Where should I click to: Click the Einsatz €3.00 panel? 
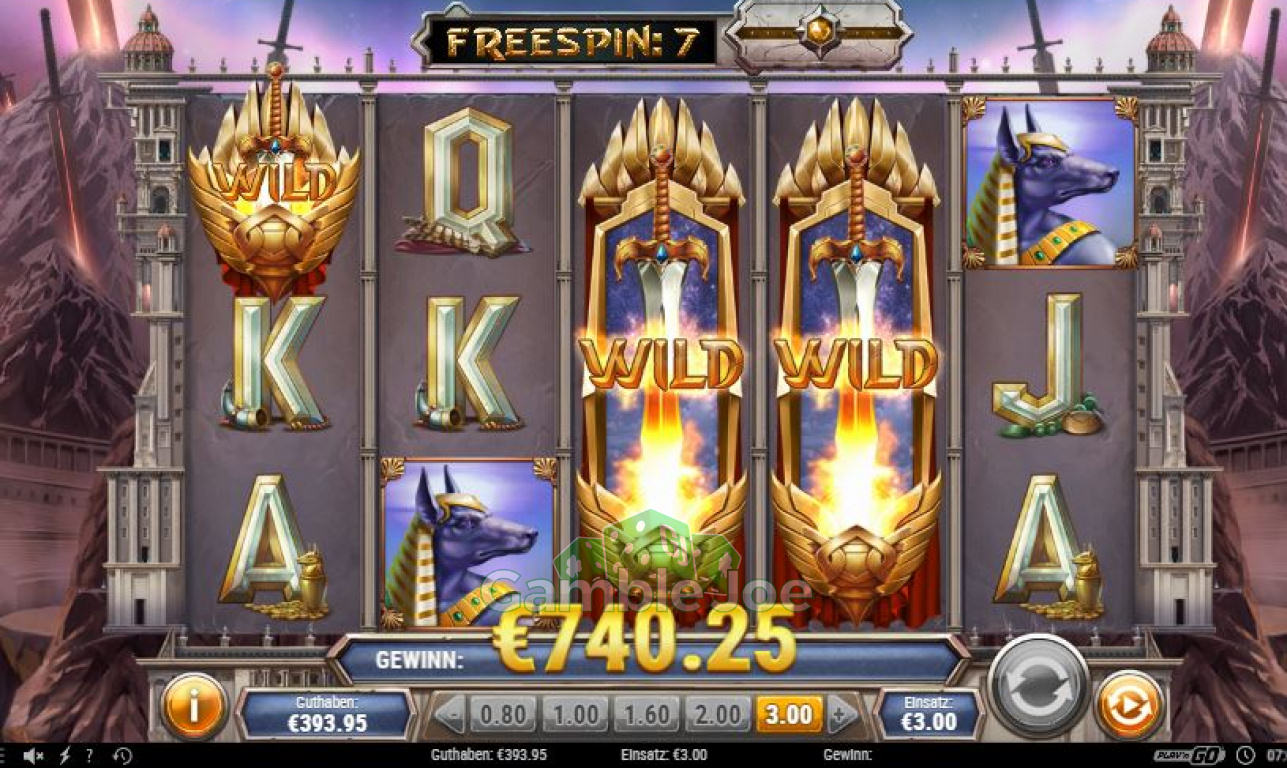(930, 714)
